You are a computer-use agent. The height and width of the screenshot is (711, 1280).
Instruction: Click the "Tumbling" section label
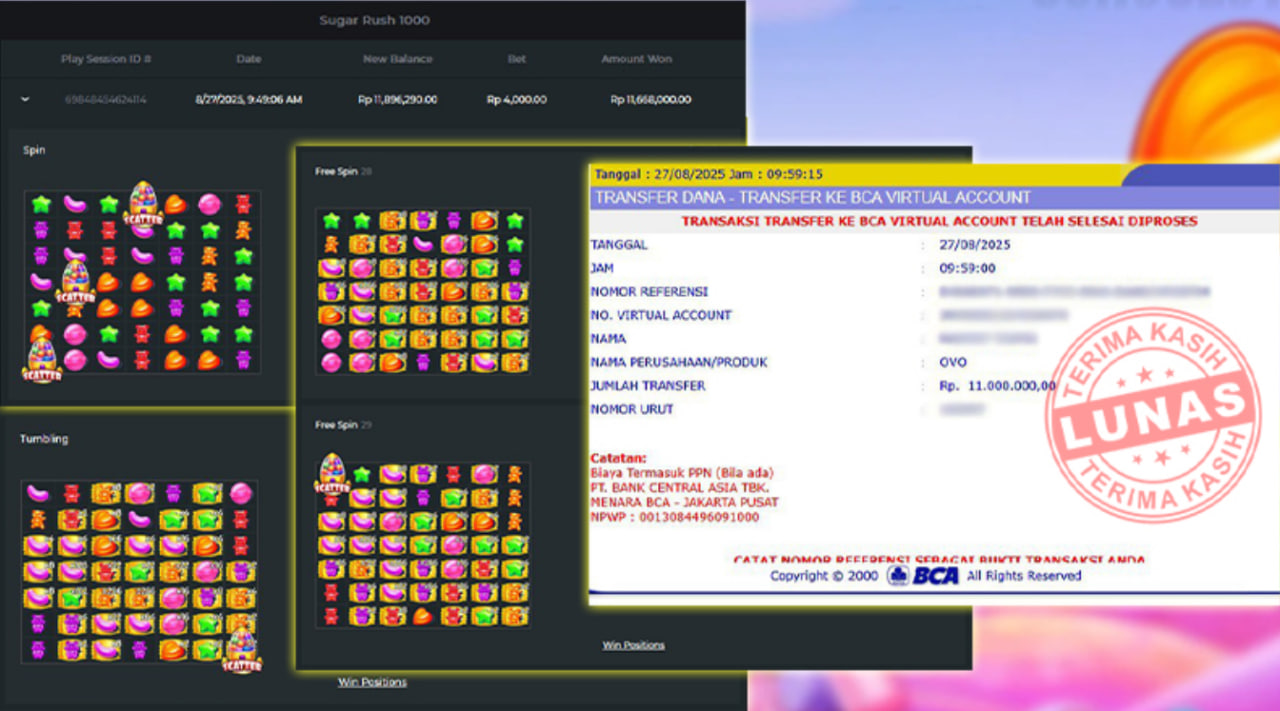(x=44, y=439)
